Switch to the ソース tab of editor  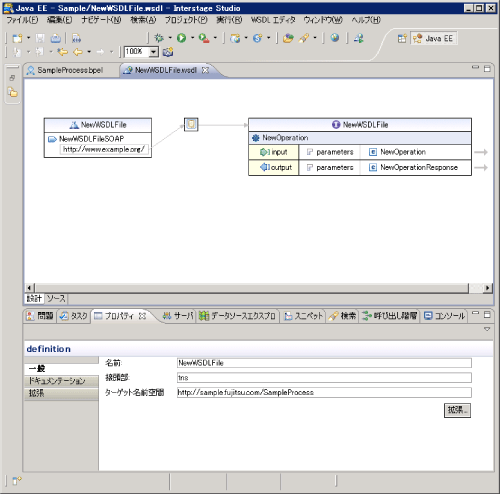point(56,298)
